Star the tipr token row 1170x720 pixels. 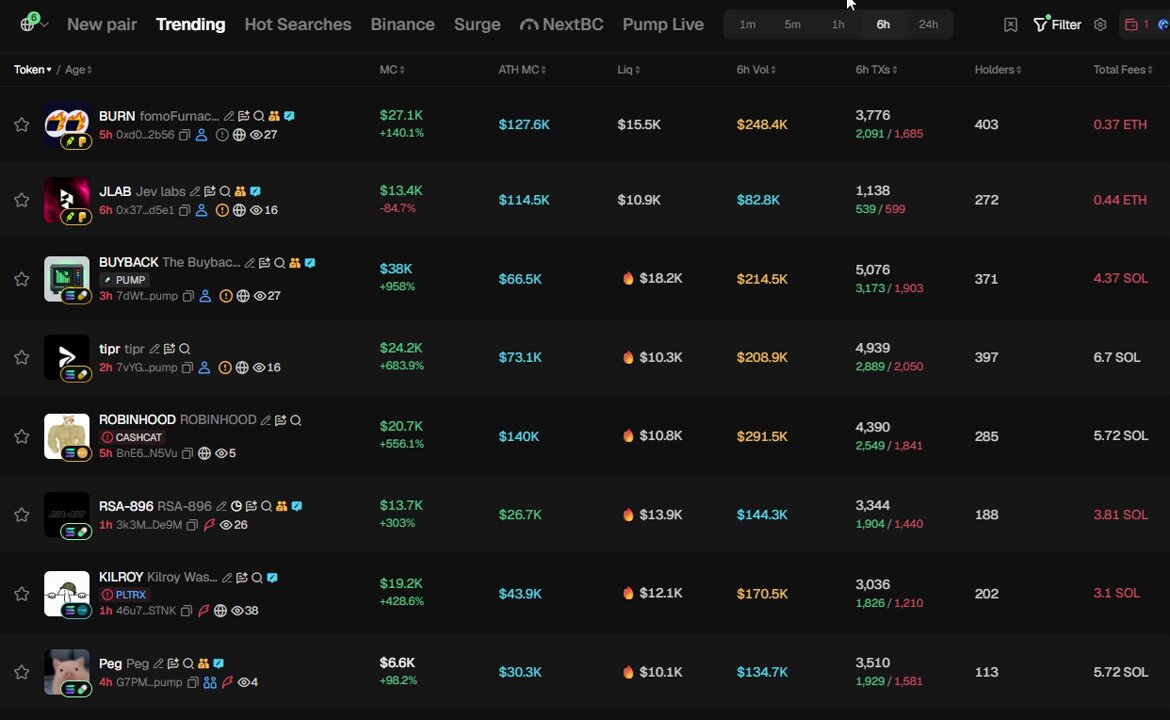pos(22,357)
